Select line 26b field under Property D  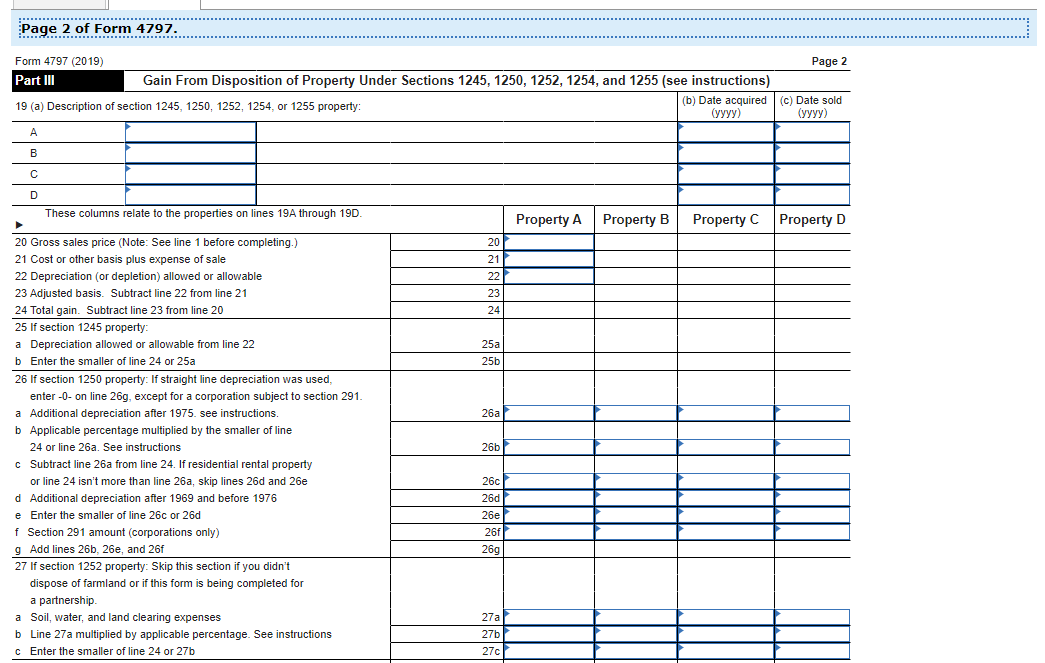pos(812,447)
